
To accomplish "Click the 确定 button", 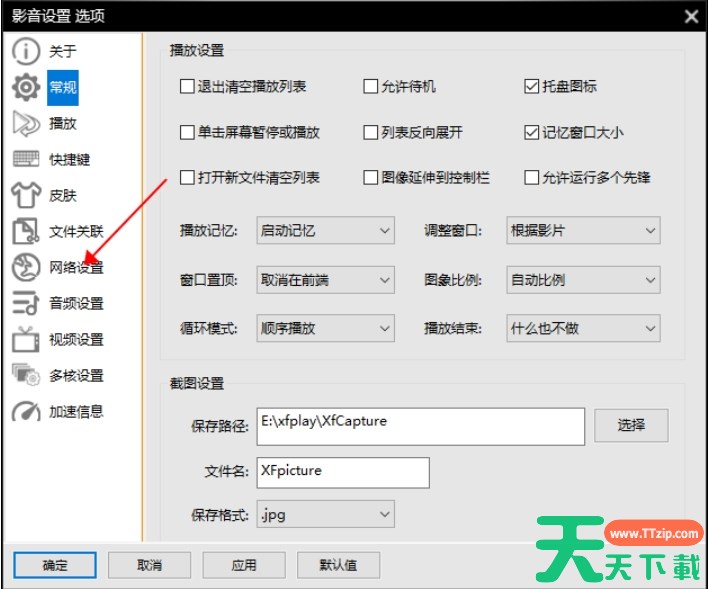I will tap(55, 565).
